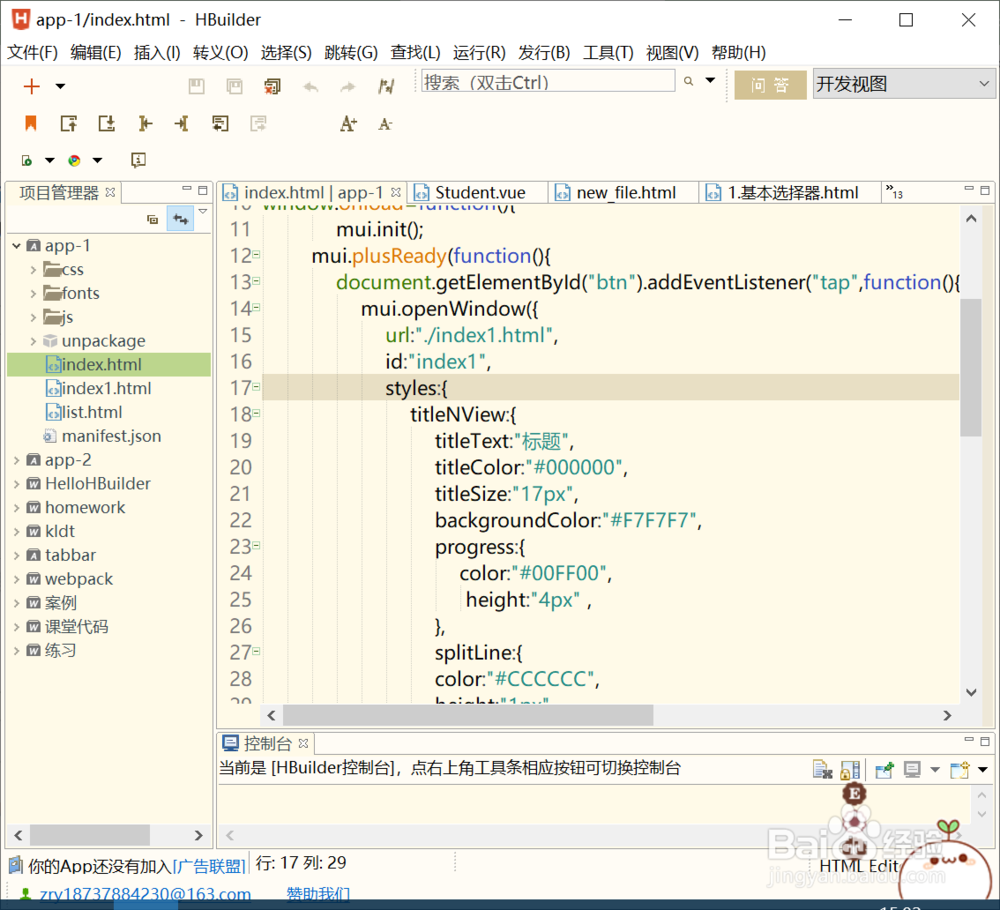Close the index.html | app-1 editor tab
The width and height of the screenshot is (1000, 910).
pos(396,192)
